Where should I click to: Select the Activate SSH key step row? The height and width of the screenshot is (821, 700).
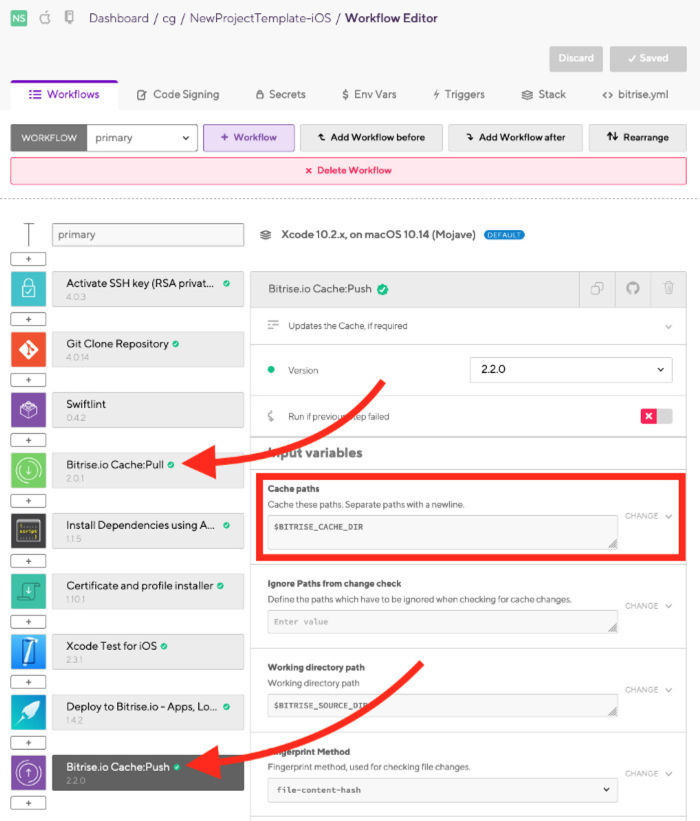148,289
